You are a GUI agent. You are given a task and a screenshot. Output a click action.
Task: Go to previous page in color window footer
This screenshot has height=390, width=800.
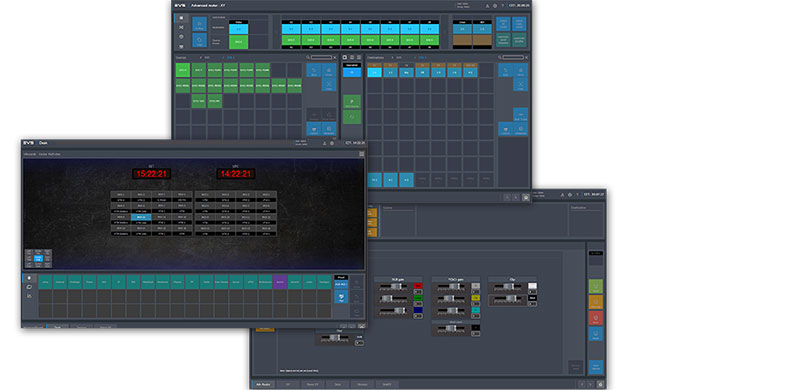coord(582,384)
